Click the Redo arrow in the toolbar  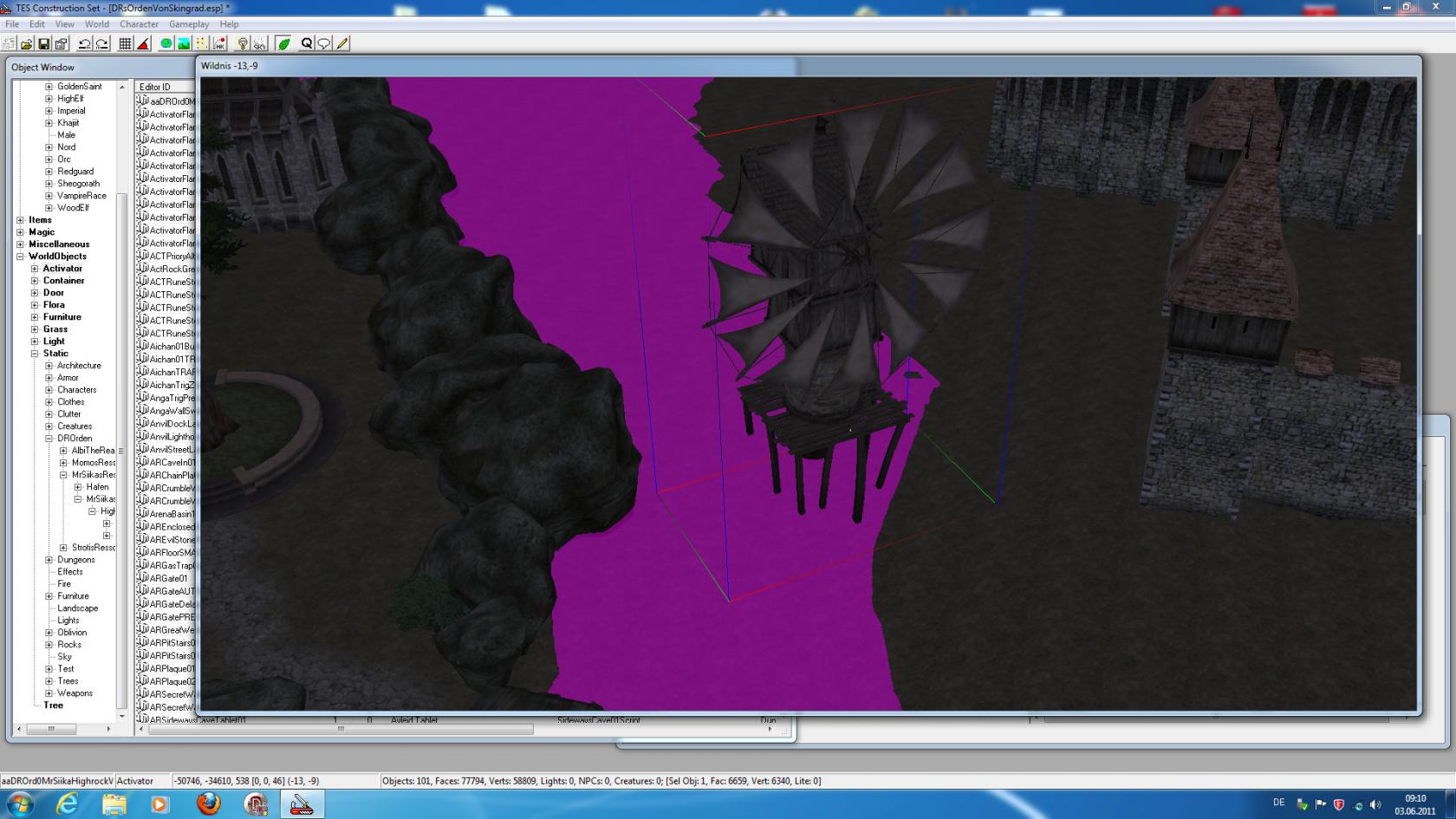(x=101, y=43)
